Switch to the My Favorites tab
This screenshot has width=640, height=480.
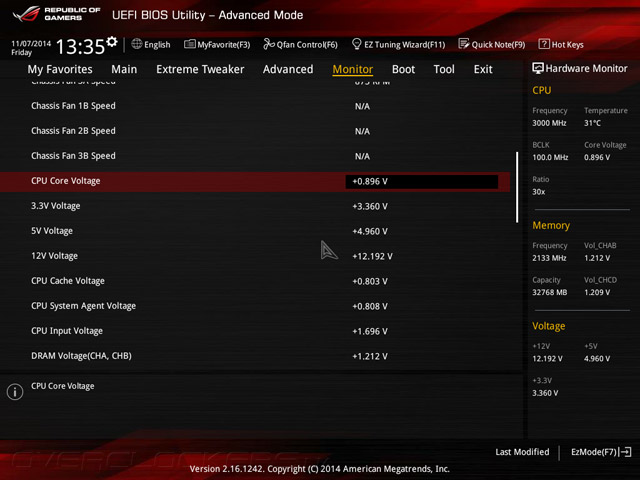(x=60, y=69)
